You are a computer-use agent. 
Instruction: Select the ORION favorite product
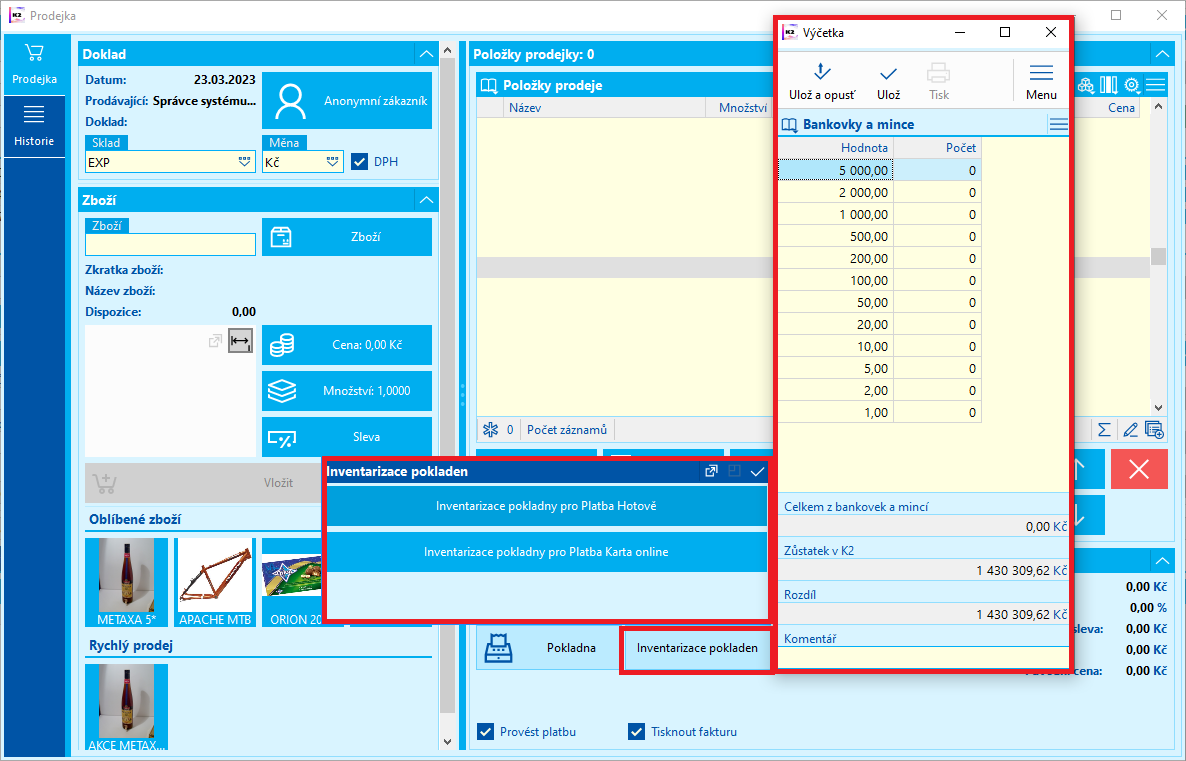pos(292,582)
